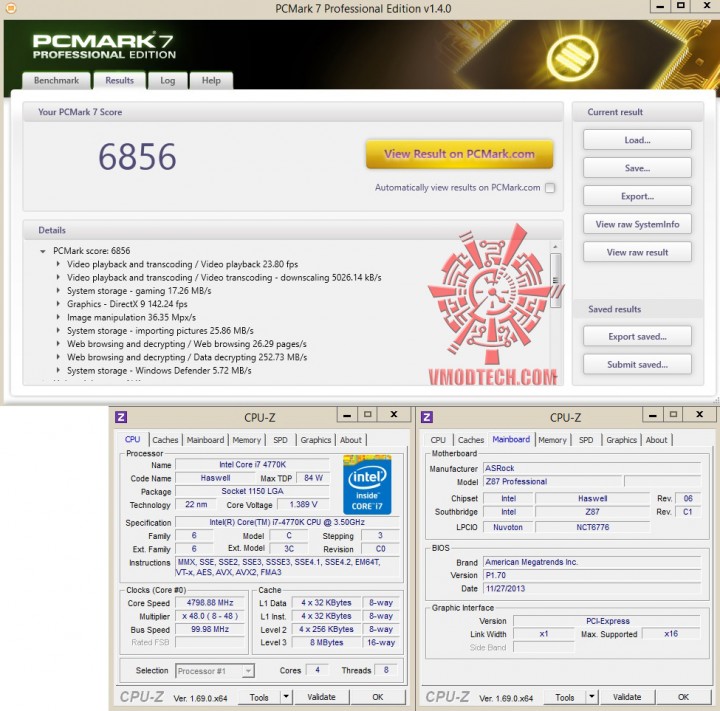
Task: Click the BIOS Version P1.70 field
Action: pyautogui.click(x=592, y=575)
